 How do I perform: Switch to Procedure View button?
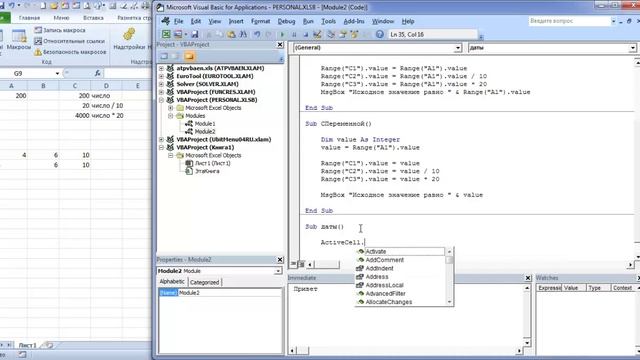coord(293,264)
